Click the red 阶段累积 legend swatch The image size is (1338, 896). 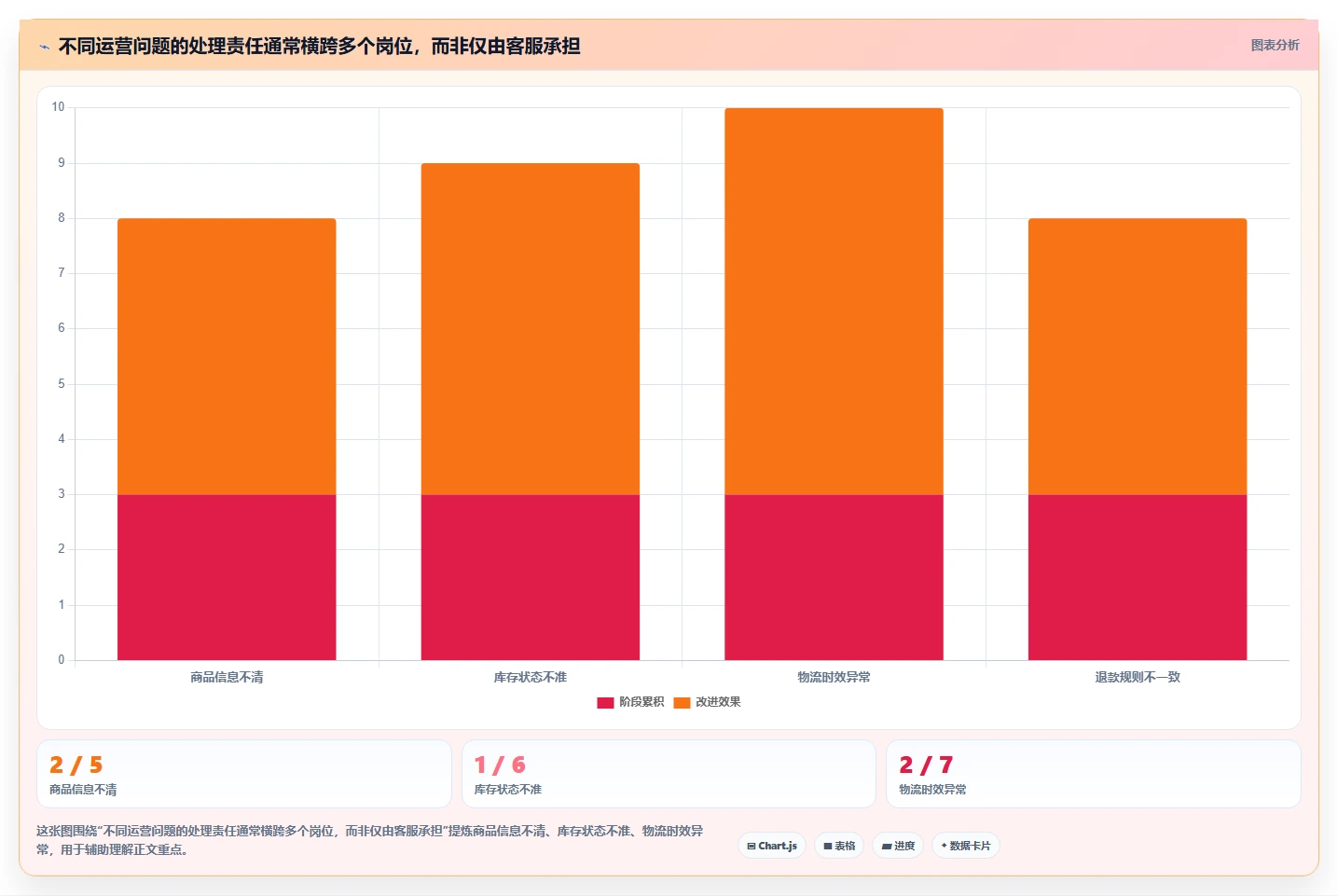tap(605, 702)
